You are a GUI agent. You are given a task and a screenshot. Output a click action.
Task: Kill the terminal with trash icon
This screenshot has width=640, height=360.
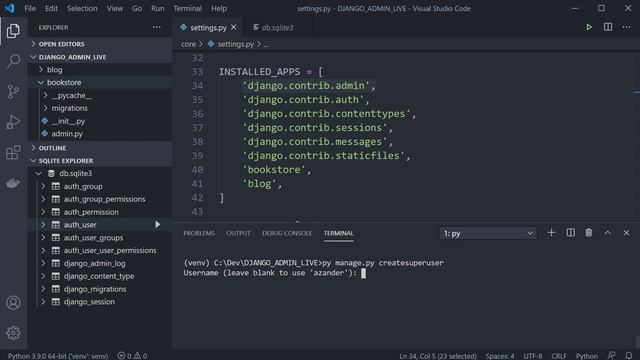click(589, 233)
